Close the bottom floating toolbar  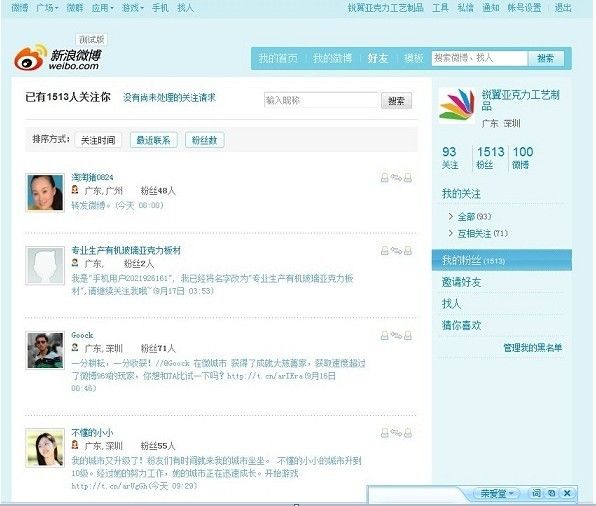point(567,493)
